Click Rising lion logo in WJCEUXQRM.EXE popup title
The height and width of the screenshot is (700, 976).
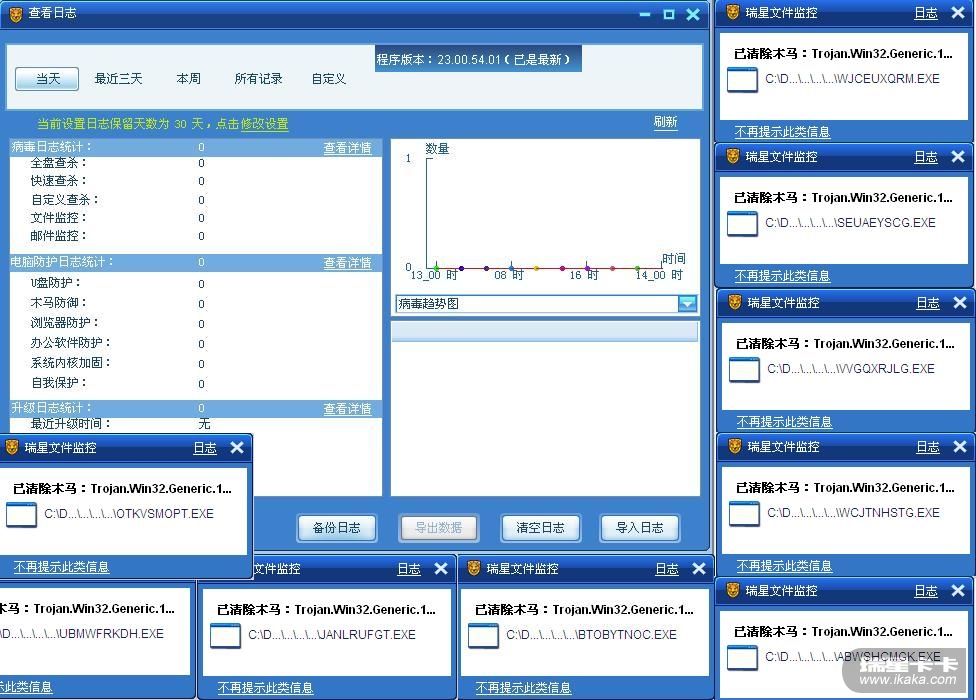pyautogui.click(x=733, y=12)
